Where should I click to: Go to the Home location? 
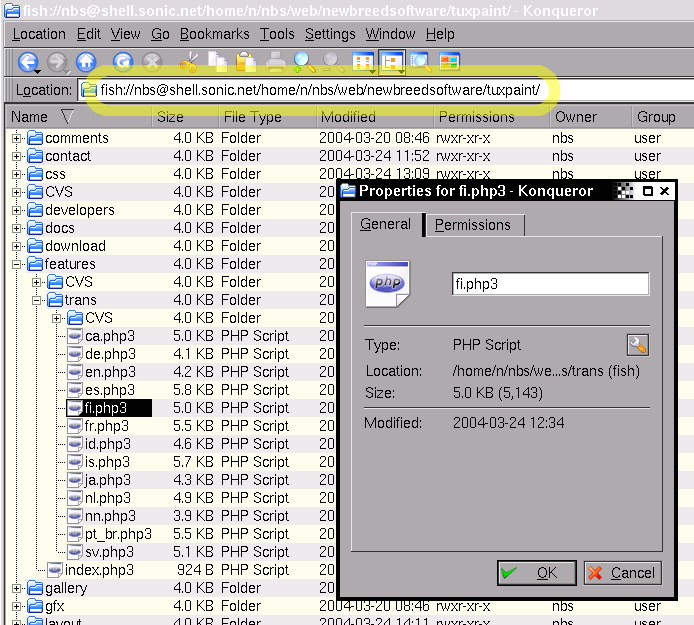pos(86,62)
